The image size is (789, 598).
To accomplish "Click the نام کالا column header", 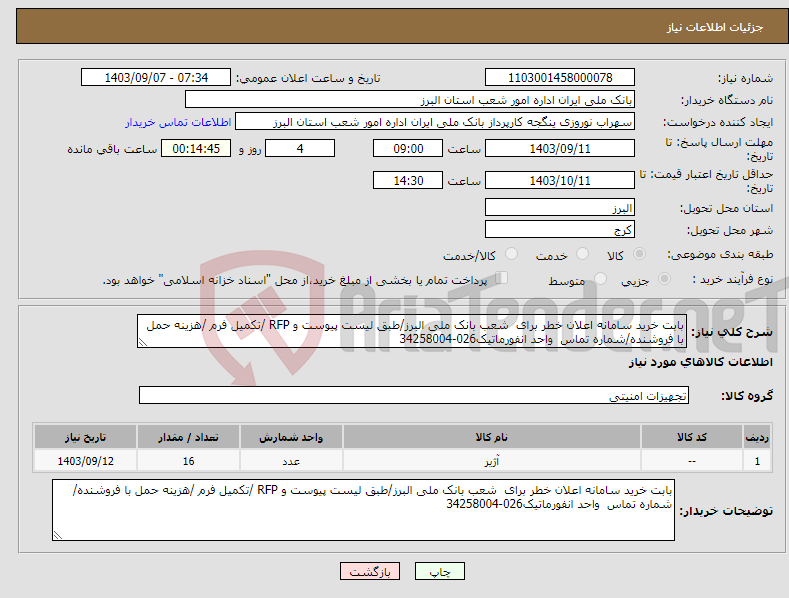I will click(492, 437).
